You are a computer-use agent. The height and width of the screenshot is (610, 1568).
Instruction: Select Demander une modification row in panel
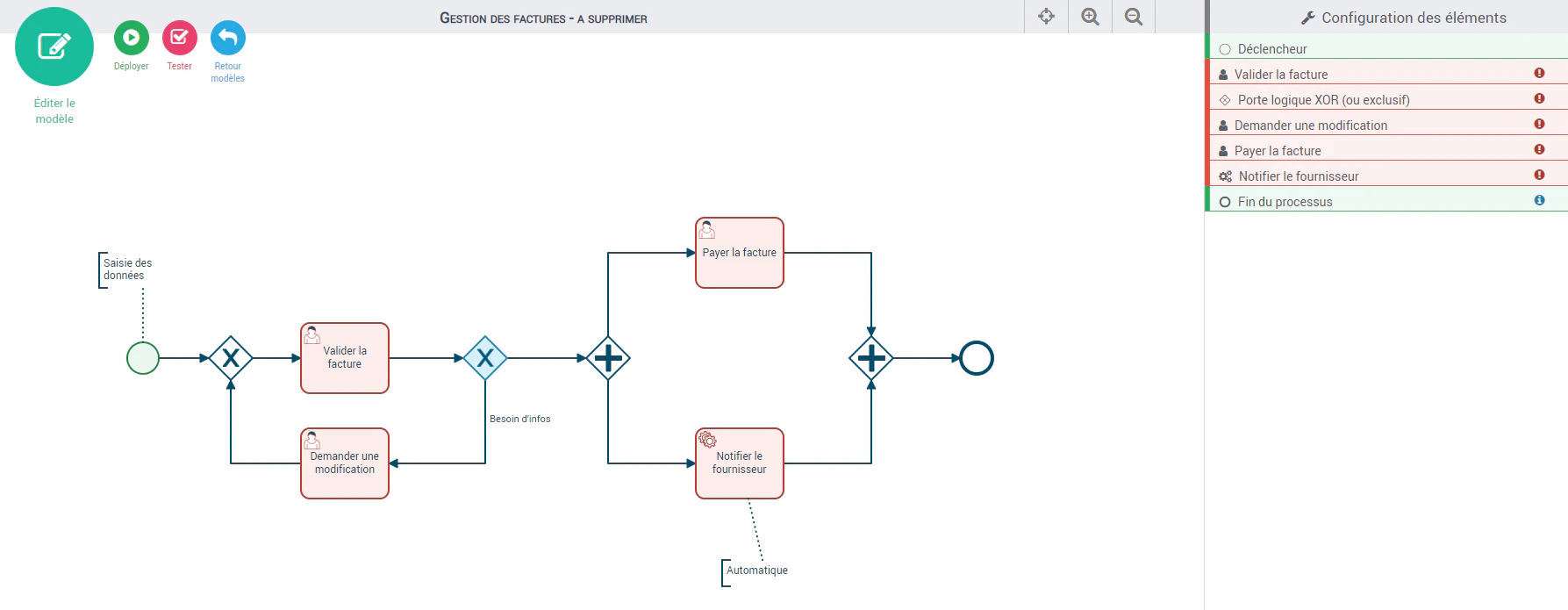pyautogui.click(x=1387, y=125)
